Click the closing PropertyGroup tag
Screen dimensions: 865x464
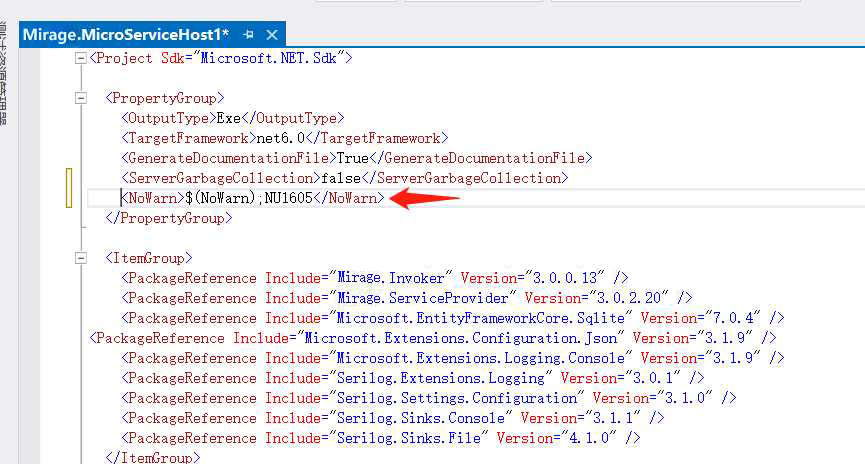pyautogui.click(x=169, y=218)
